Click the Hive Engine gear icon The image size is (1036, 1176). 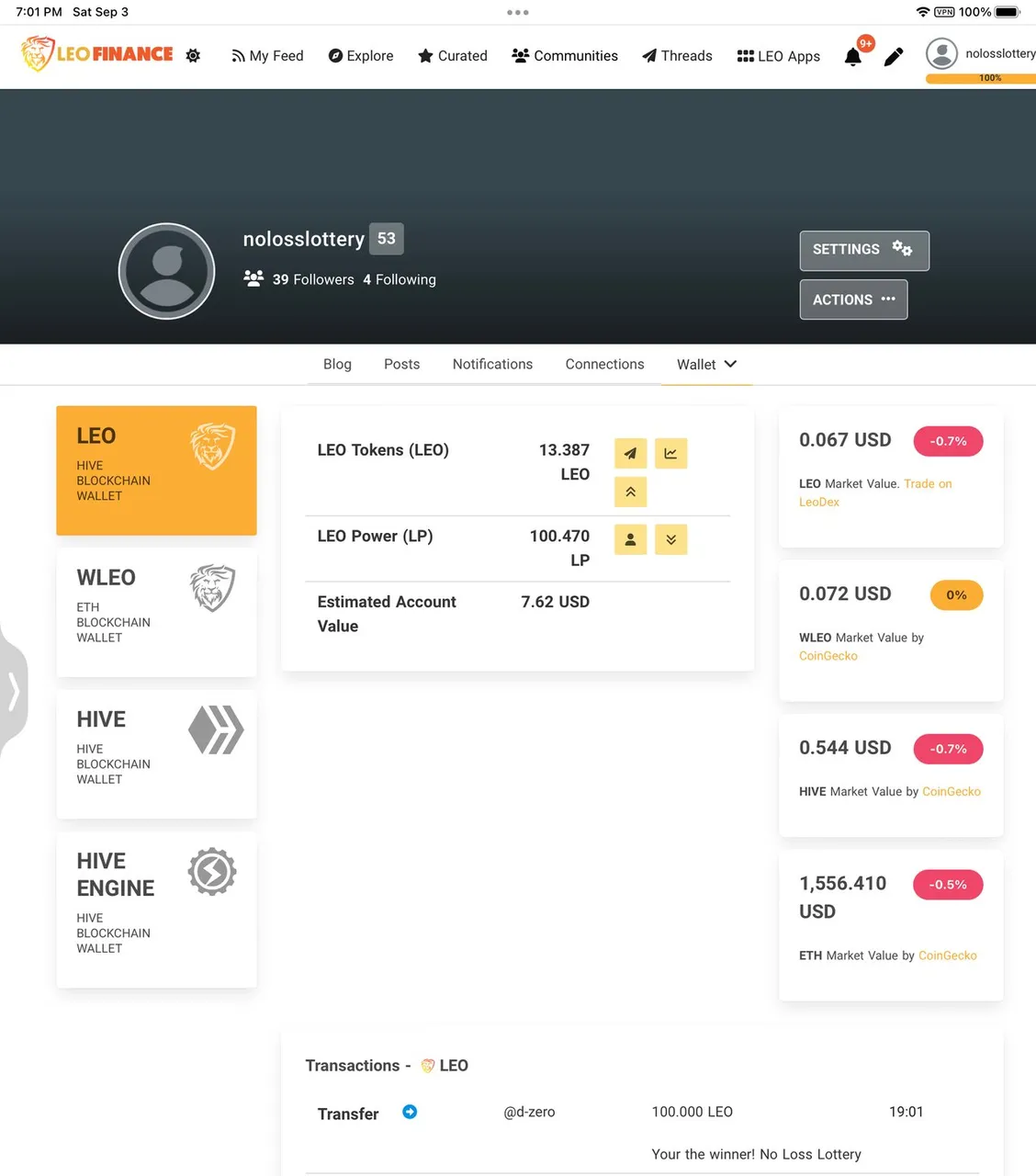(x=212, y=872)
